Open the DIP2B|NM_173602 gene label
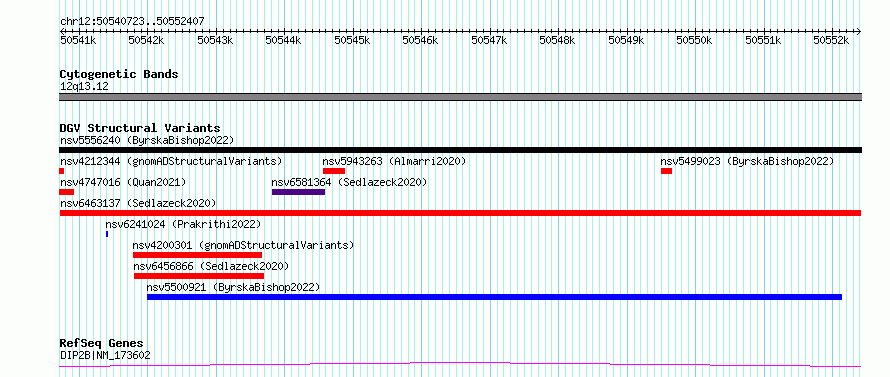 pyautogui.click(x=105, y=356)
